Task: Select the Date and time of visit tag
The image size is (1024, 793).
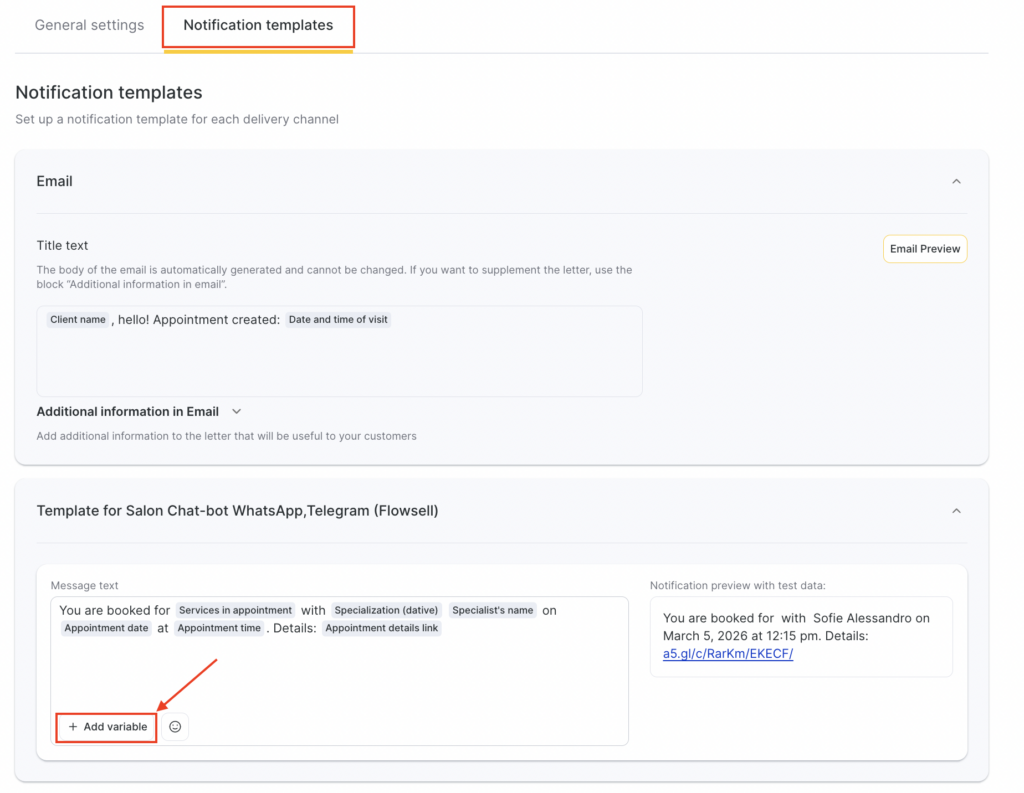Action: pyautogui.click(x=338, y=320)
